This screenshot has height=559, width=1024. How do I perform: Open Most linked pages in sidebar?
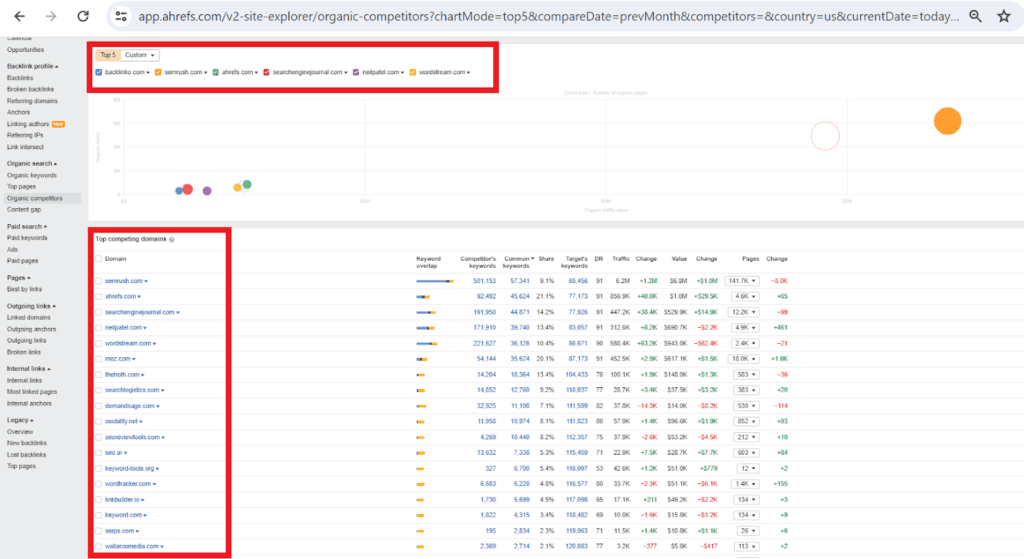pos(32,392)
